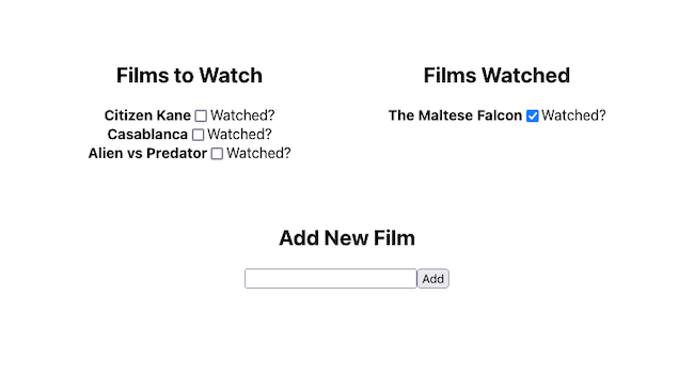Screen dimensions: 694x372
Task: Select the Casablanca film title
Action: click(147, 134)
